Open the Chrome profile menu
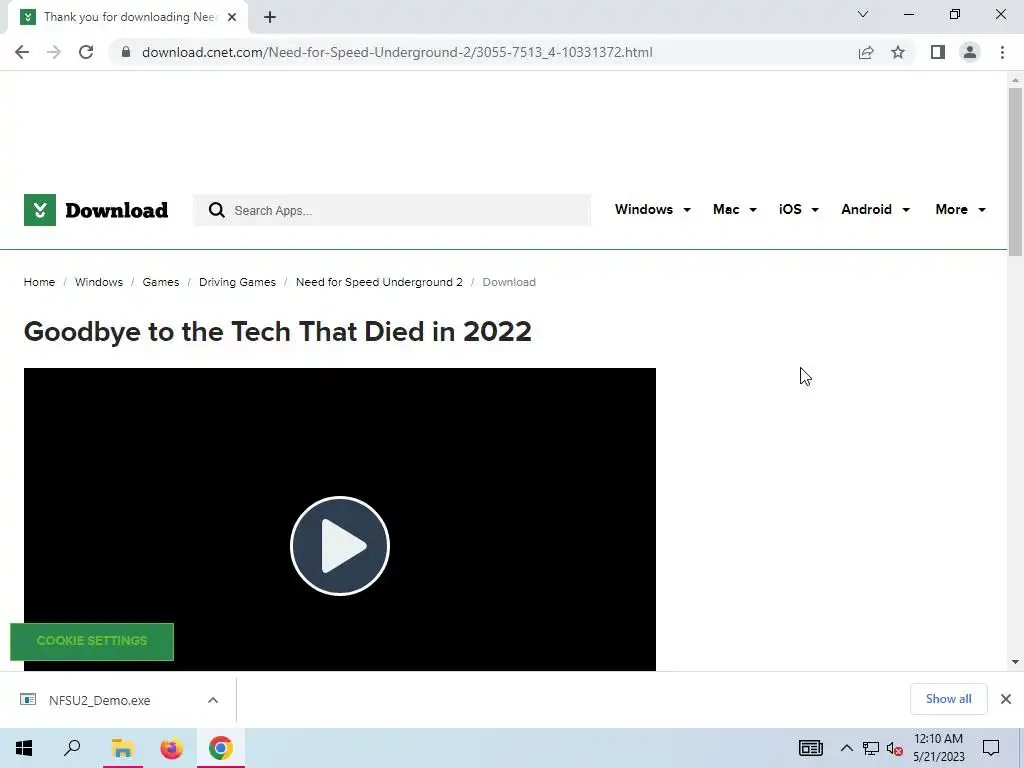This screenshot has height=768, width=1024. [970, 52]
